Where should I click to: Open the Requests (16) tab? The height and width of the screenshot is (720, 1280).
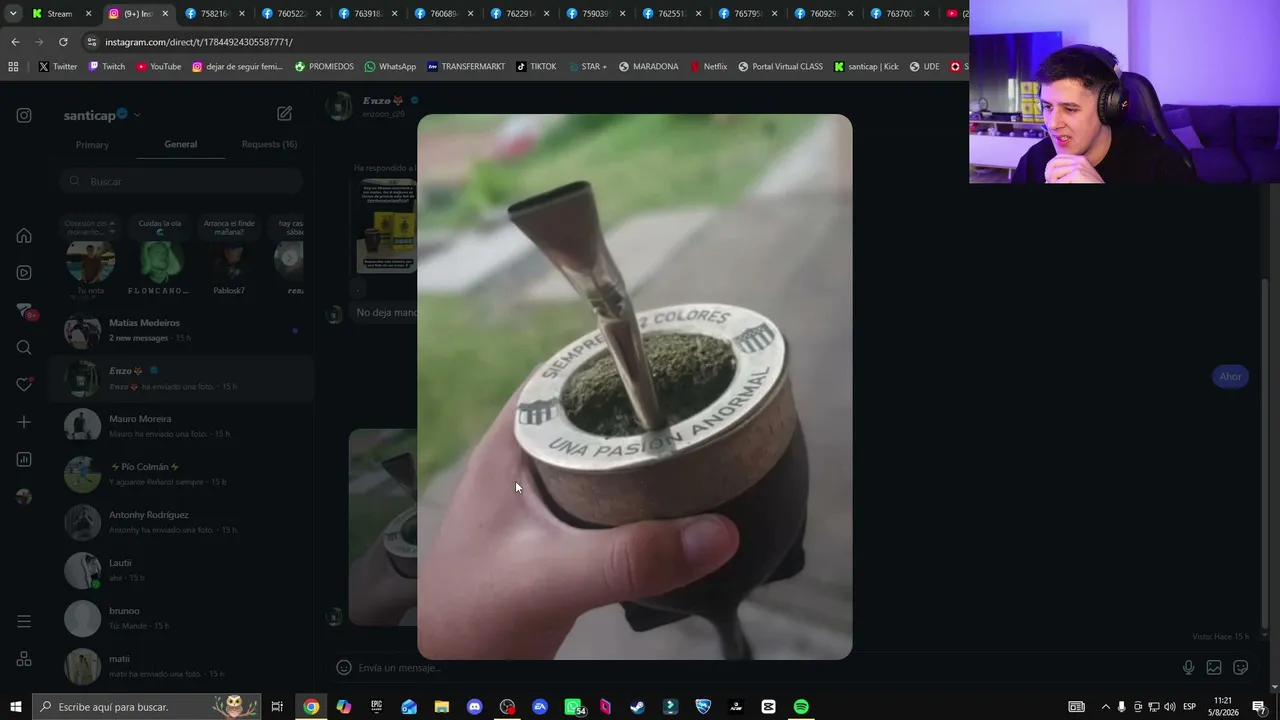pyautogui.click(x=269, y=144)
